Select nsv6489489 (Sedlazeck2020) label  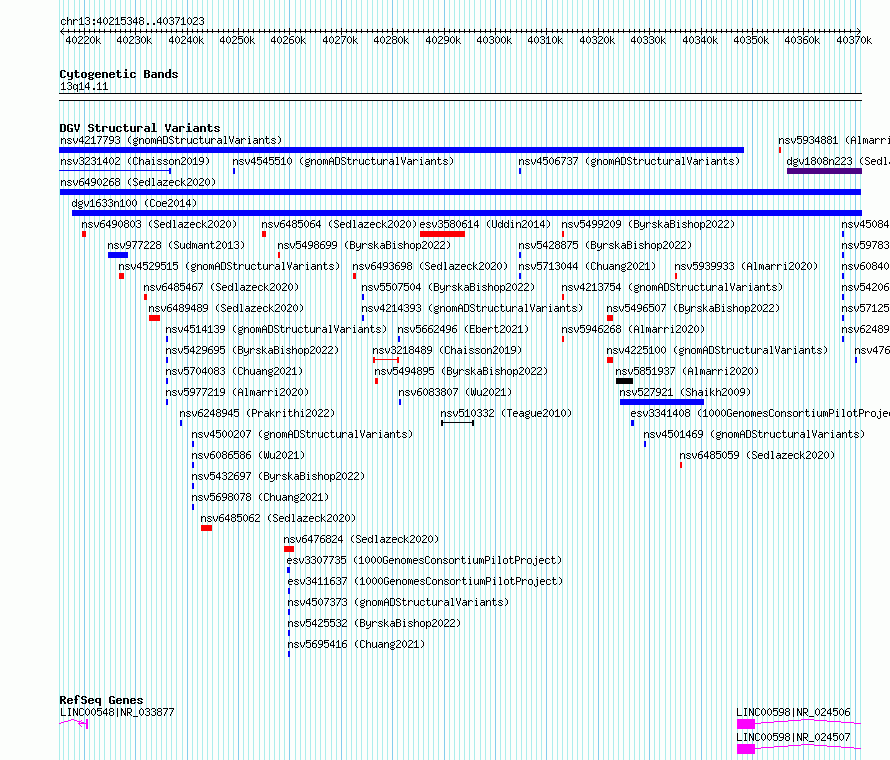click(226, 308)
